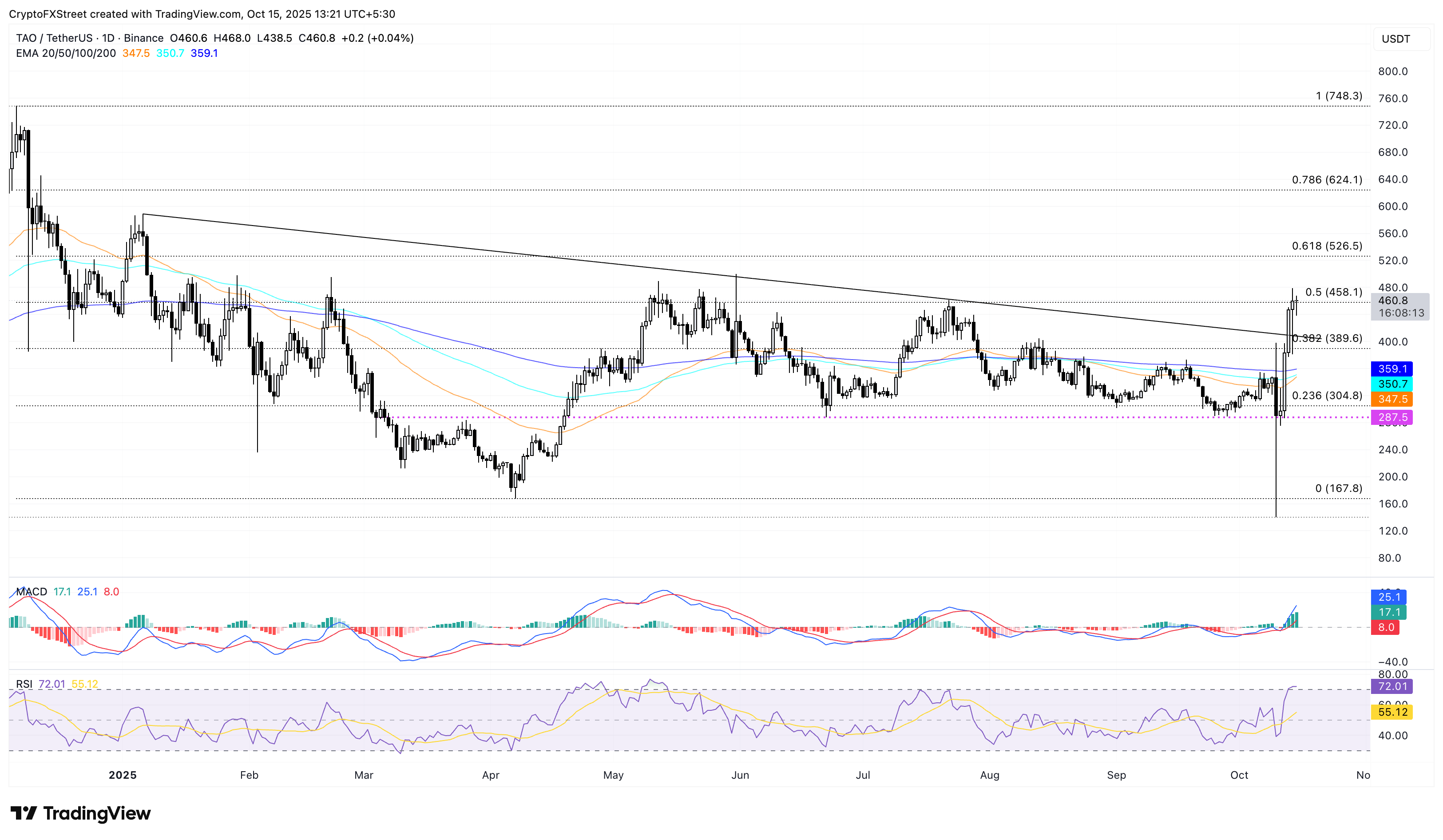Click the current price tag 460.8

point(1393,301)
